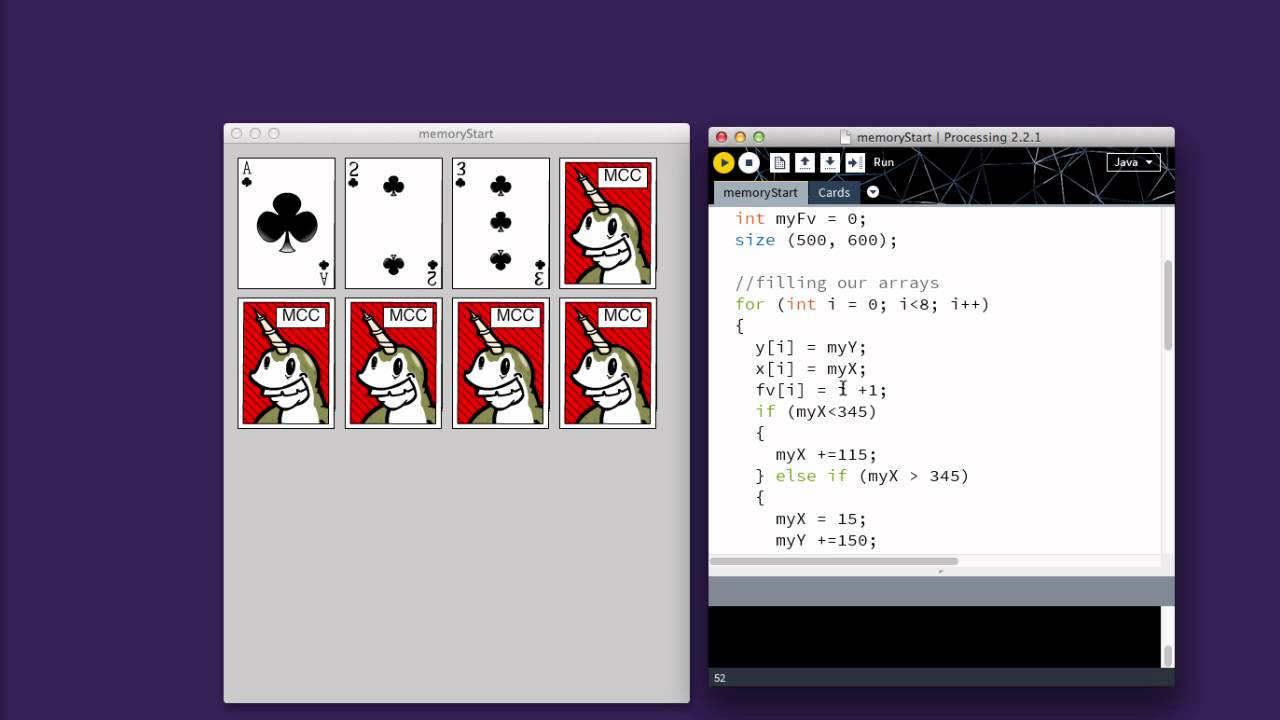Stop the running sketch

coord(748,162)
